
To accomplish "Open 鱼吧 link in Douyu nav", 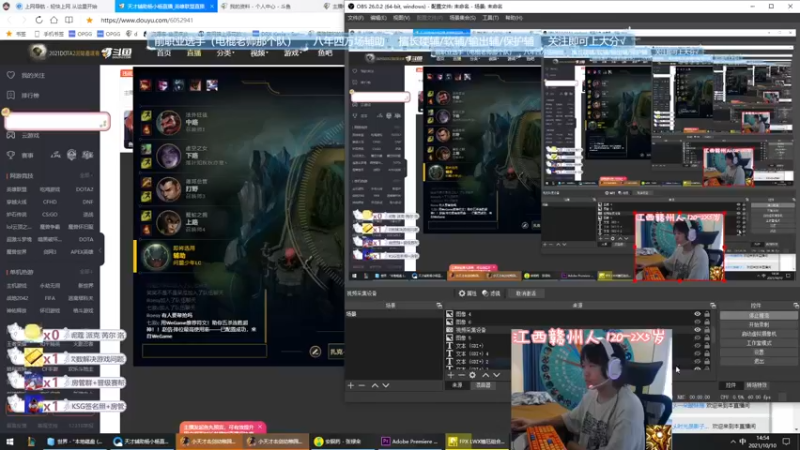I will (325, 53).
